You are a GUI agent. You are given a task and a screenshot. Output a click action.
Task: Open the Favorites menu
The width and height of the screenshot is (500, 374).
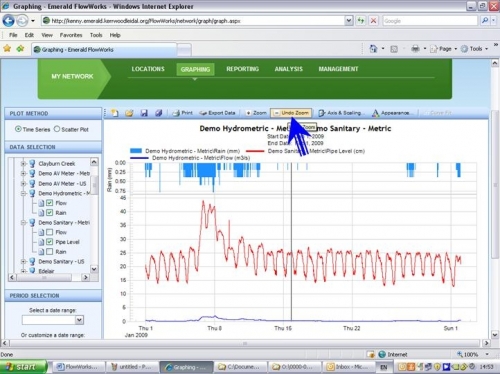click(x=71, y=35)
